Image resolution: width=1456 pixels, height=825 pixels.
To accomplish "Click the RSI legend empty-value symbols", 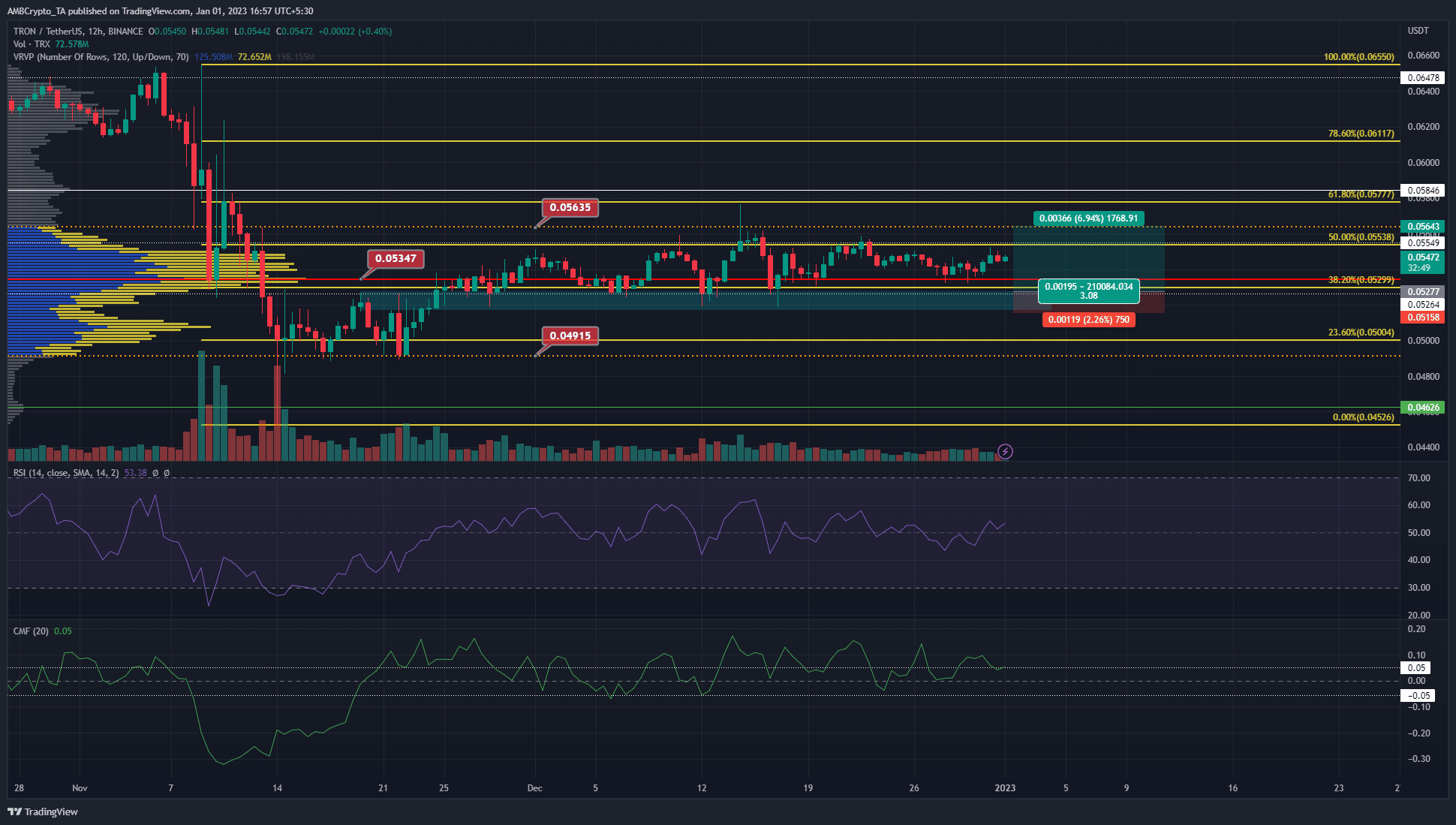I will pos(161,473).
